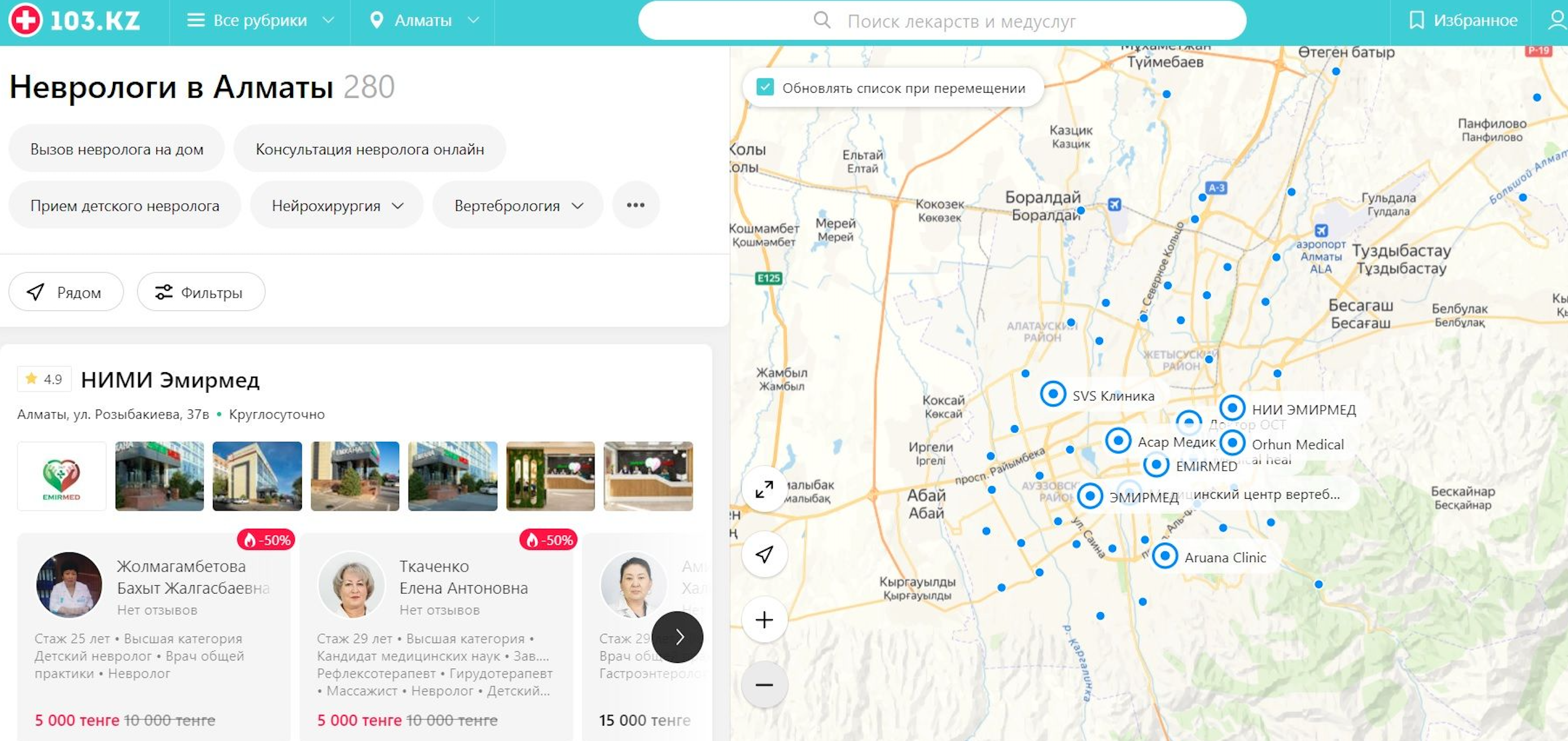Click Жолмагамбетова's doctor photo
This screenshot has width=1568, height=741.
(69, 585)
